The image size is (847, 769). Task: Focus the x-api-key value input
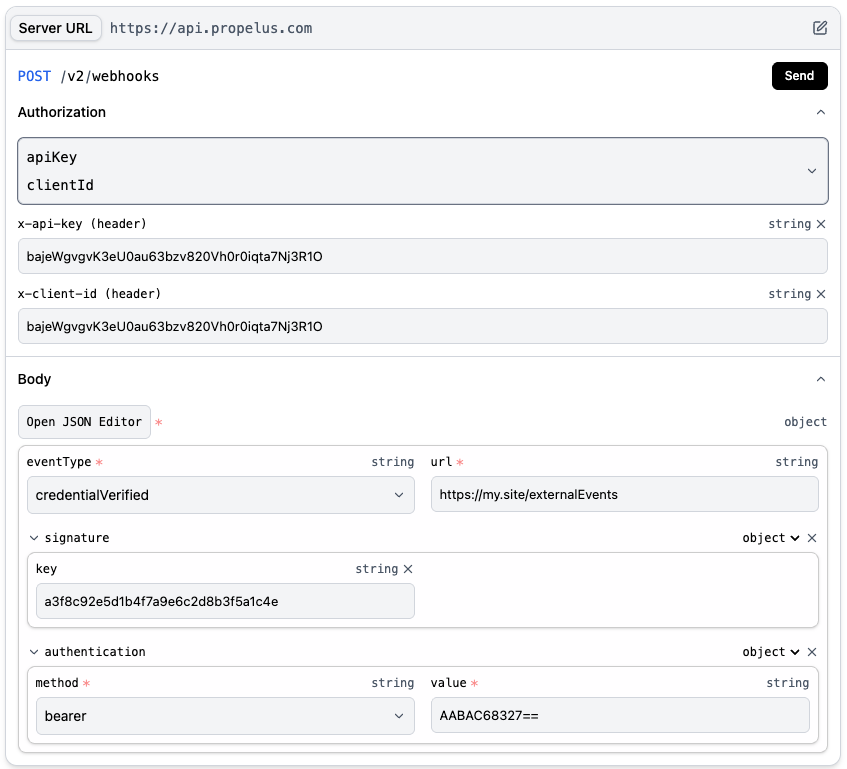point(422,257)
